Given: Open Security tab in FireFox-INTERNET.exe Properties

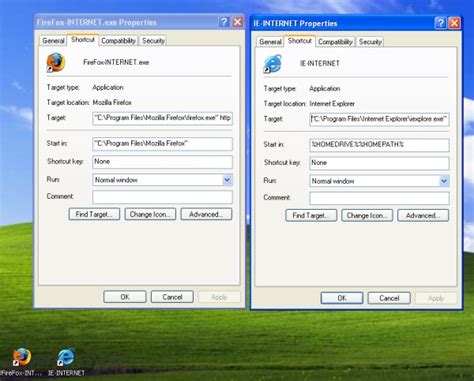Looking at the screenshot, I should click(153, 41).
